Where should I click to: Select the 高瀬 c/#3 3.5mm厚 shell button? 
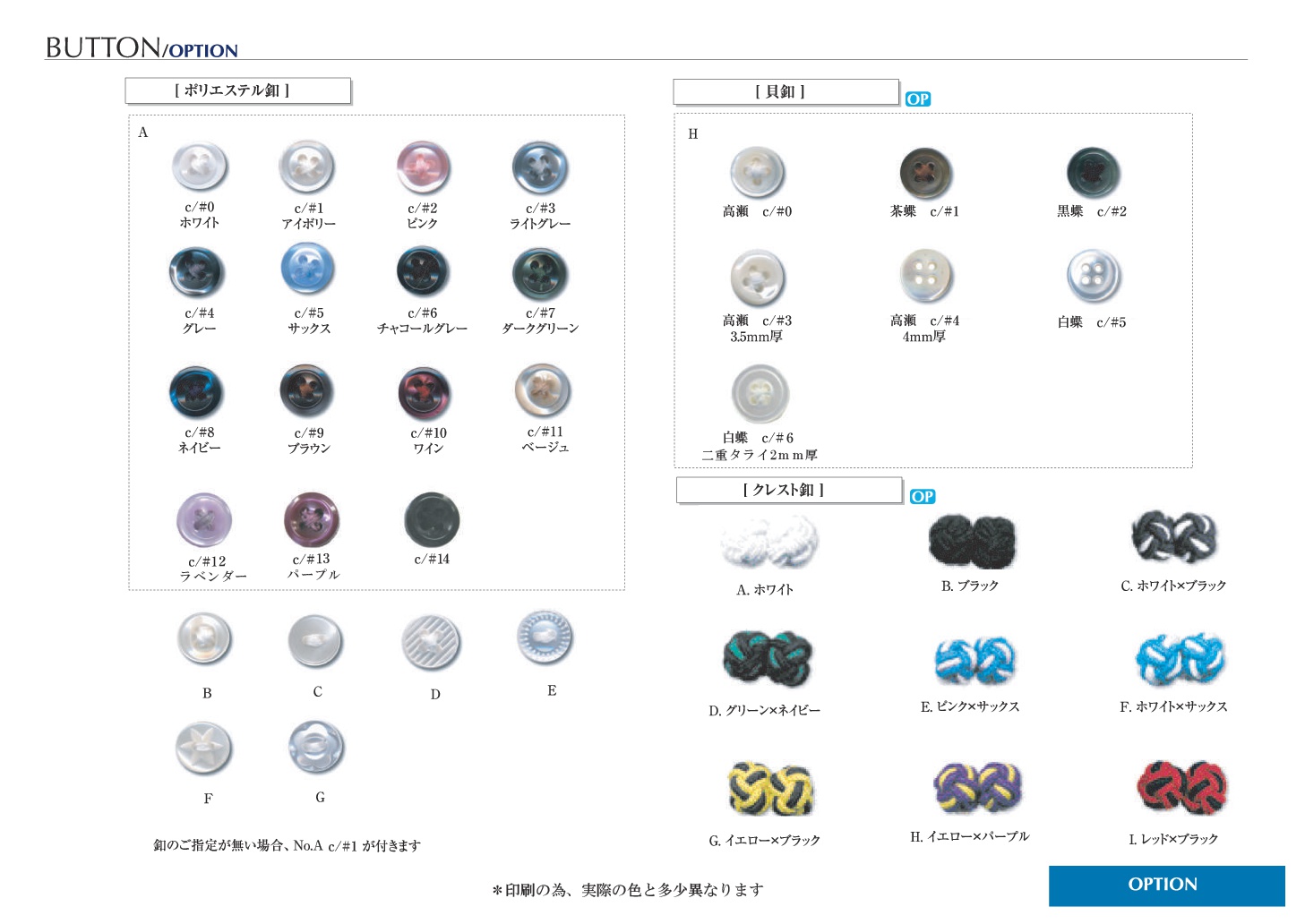[758, 278]
